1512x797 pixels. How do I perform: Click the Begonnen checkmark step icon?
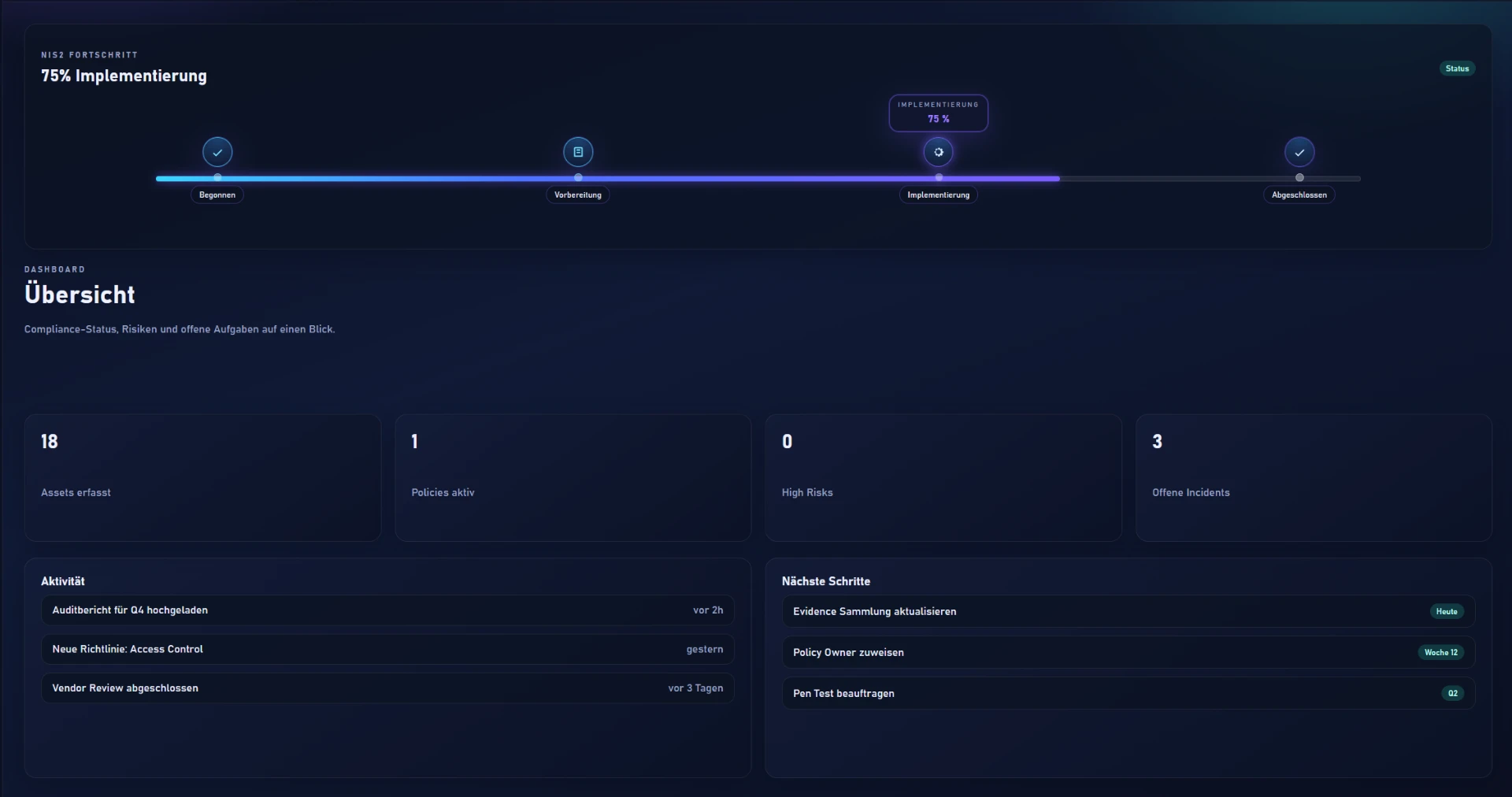tap(217, 152)
